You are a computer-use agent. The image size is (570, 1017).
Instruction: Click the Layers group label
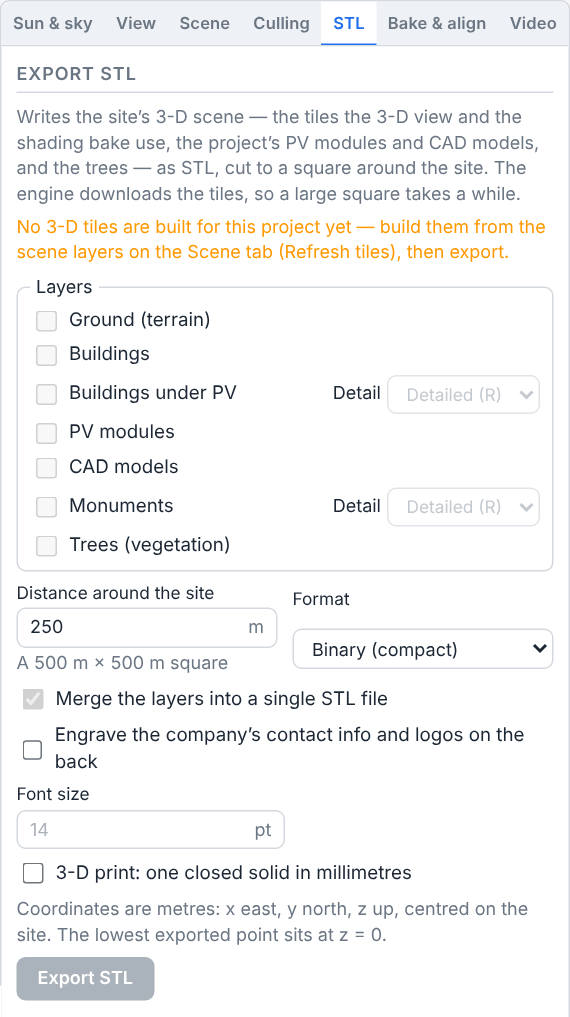coord(64,287)
